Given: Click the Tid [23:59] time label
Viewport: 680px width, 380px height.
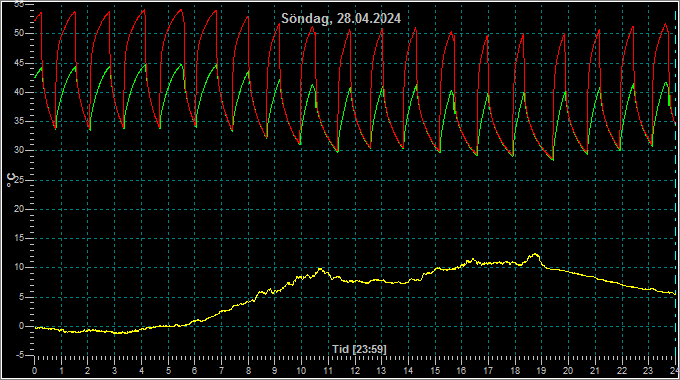Looking at the screenshot, I should (x=359, y=349).
